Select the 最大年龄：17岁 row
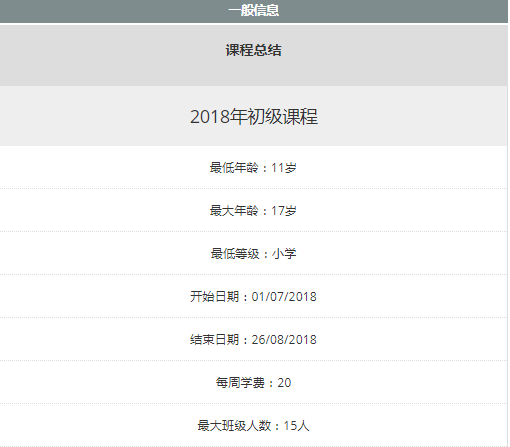This screenshot has height=447, width=510. point(254,210)
